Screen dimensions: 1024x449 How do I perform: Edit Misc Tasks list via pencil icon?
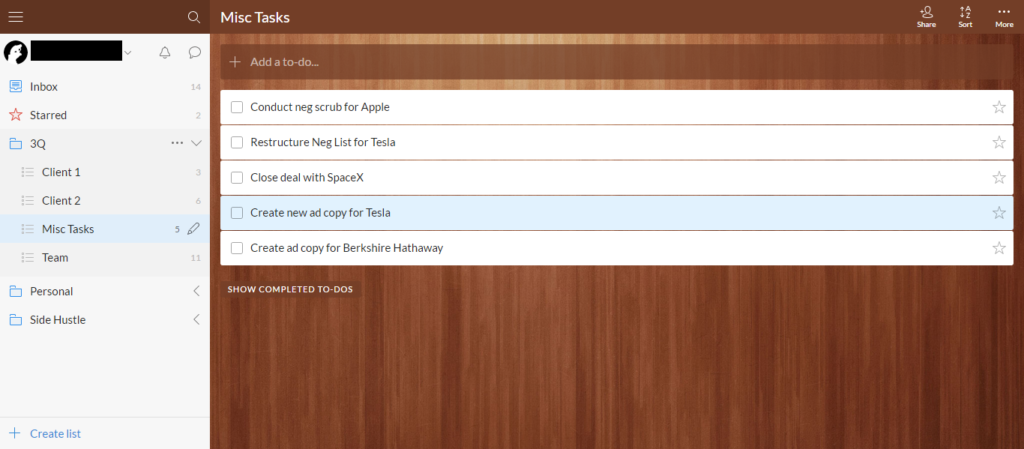(x=193, y=229)
